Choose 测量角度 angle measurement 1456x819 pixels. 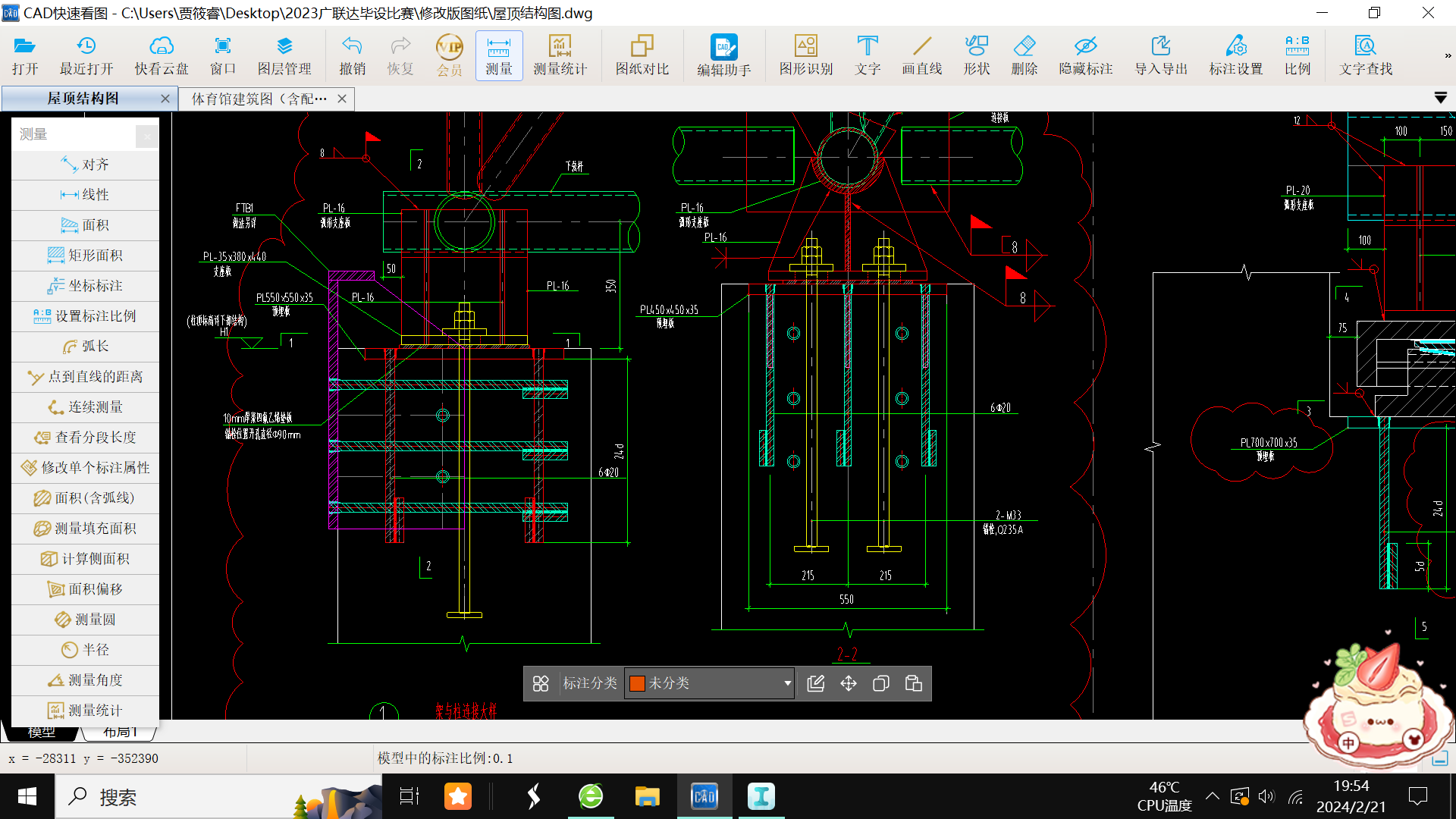[x=86, y=680]
